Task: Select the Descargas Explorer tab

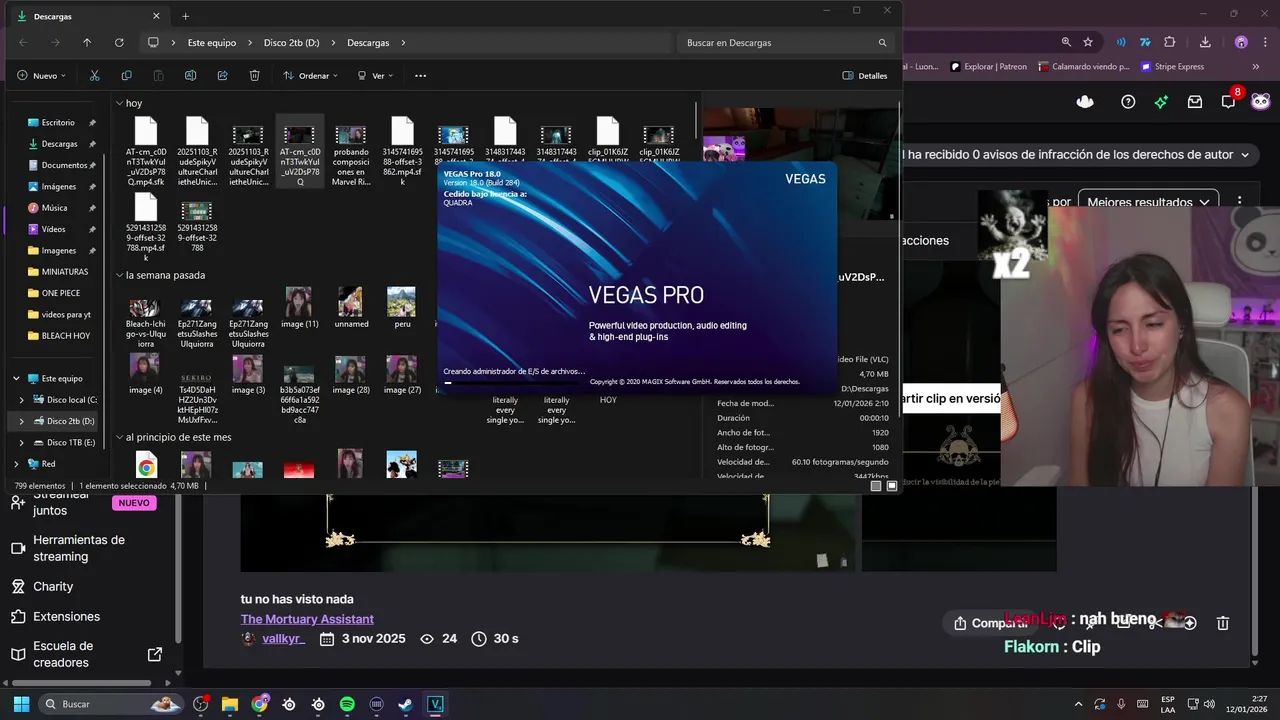Action: [88, 16]
